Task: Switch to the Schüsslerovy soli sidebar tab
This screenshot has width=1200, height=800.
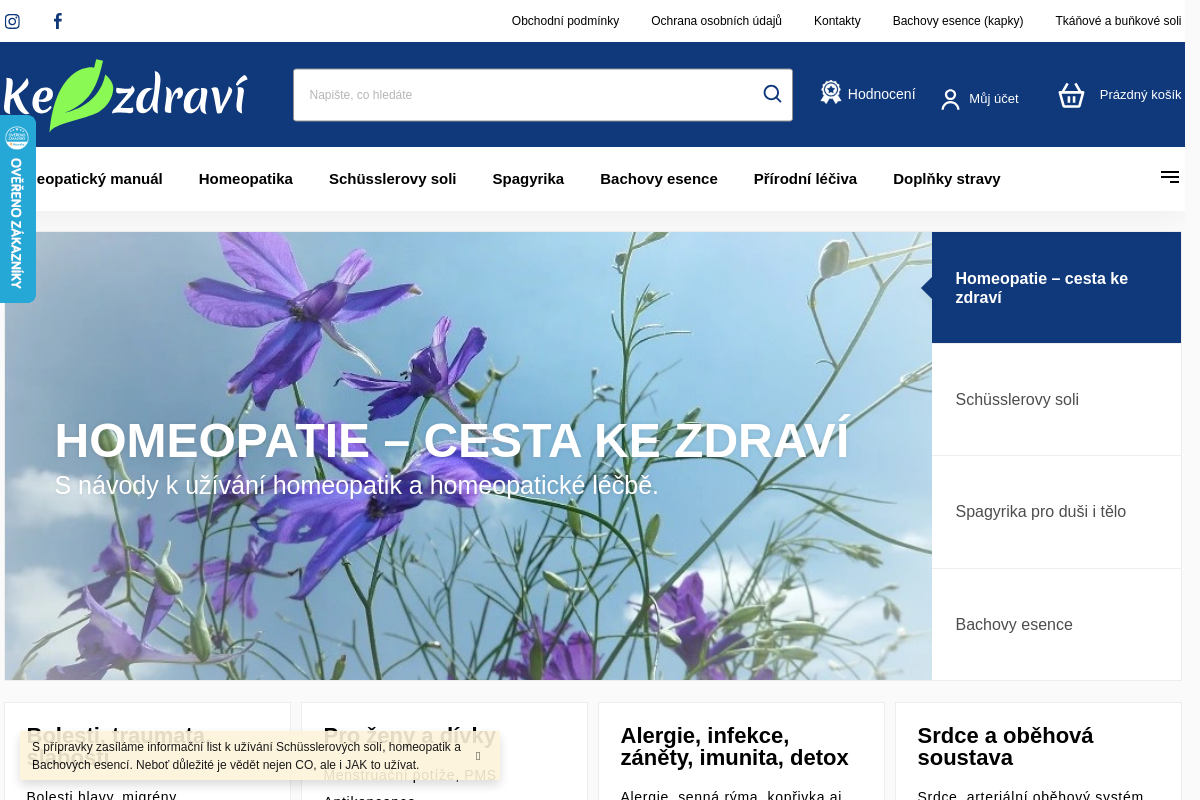Action: pyautogui.click(x=1017, y=399)
